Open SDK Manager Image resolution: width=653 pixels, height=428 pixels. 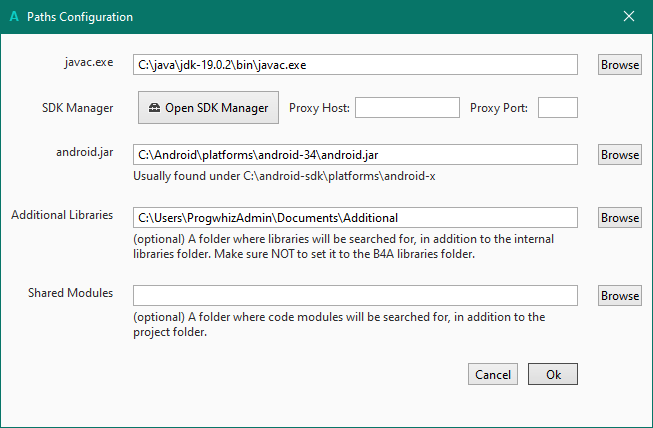tap(208, 108)
